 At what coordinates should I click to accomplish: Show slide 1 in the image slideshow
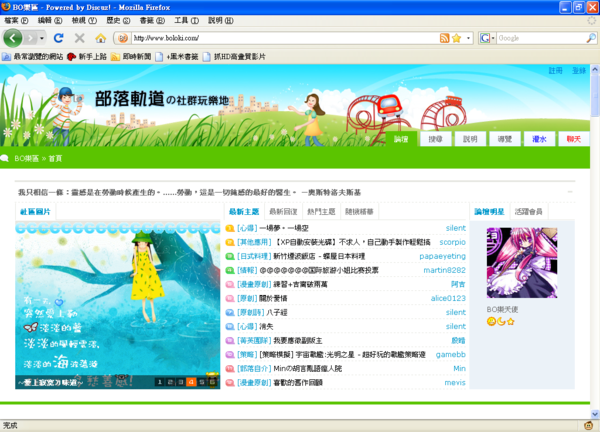pos(160,381)
